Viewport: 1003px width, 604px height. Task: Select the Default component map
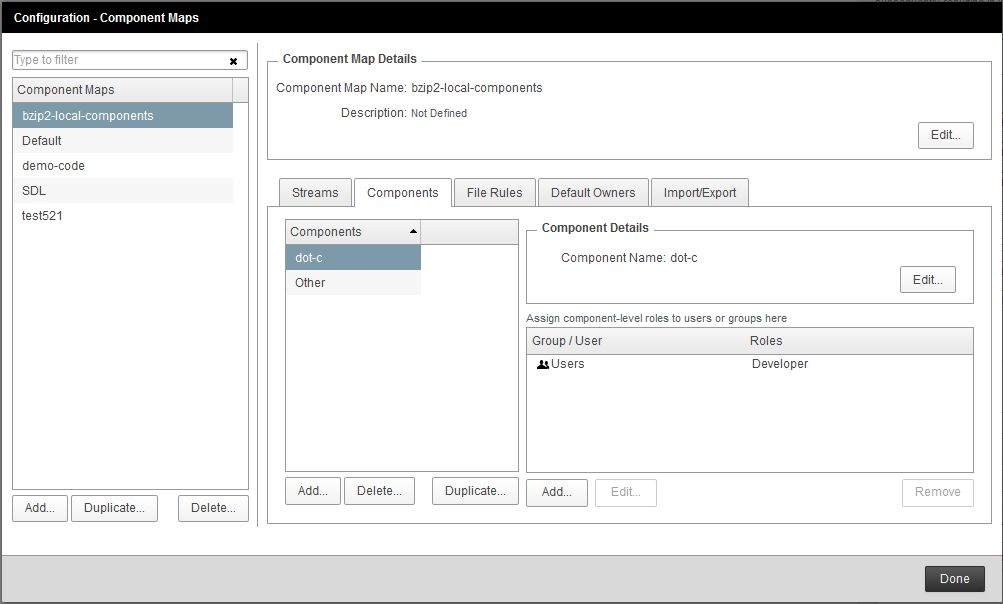[58, 140]
